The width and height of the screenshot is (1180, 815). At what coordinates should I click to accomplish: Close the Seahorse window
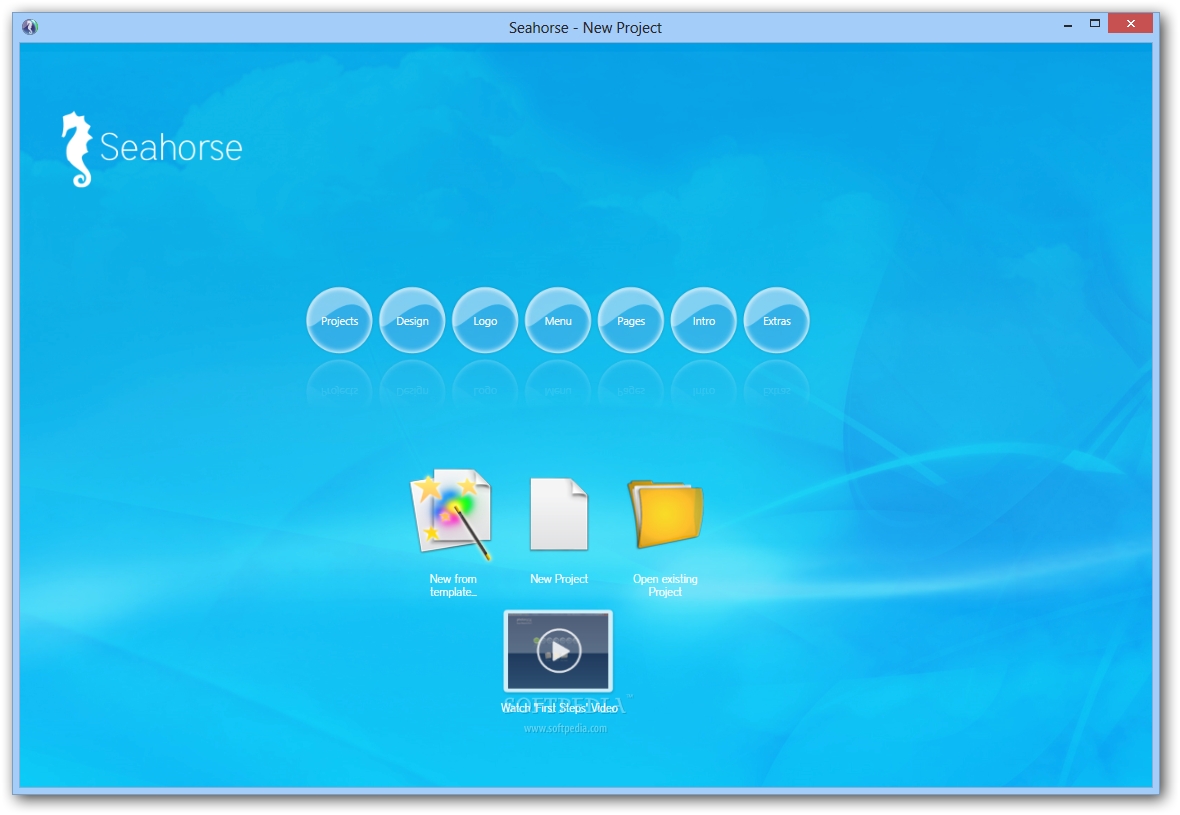[1130, 23]
